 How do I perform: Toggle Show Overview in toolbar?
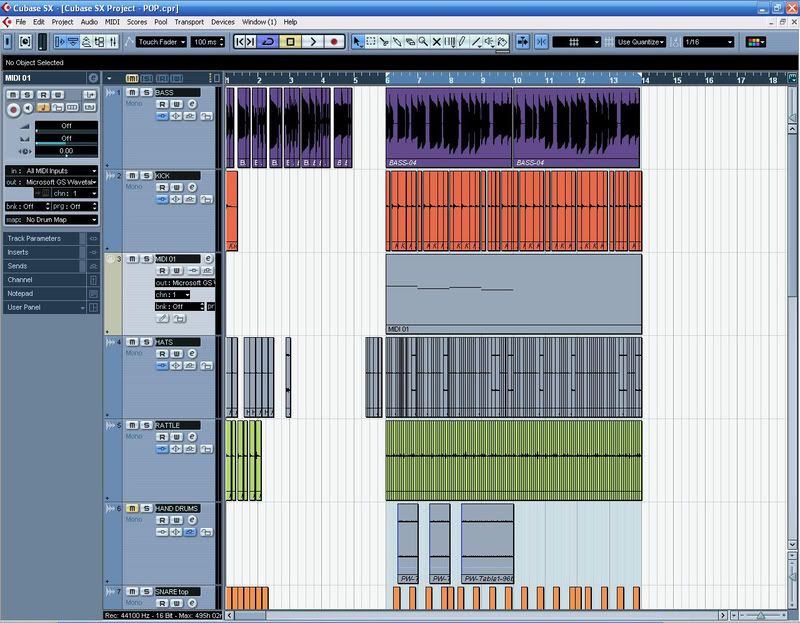[86, 42]
